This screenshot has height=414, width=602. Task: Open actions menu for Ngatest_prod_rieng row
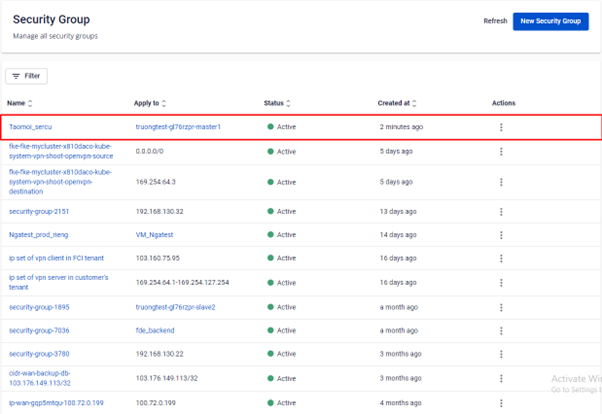(501, 235)
